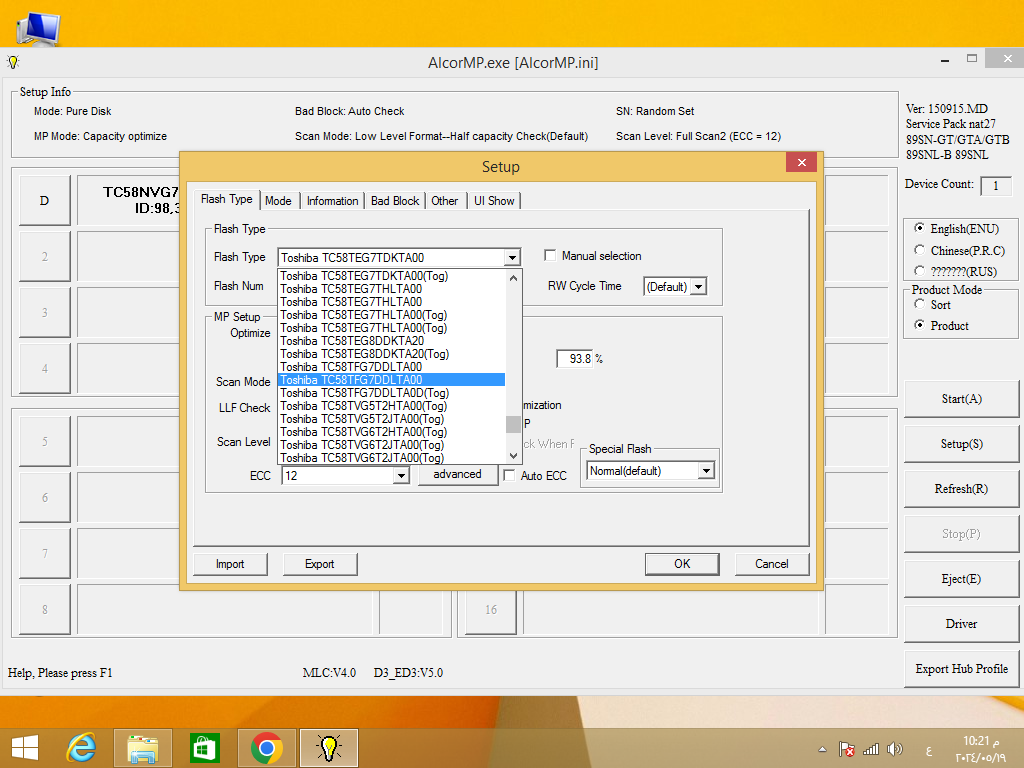Click the Export button
The width and height of the screenshot is (1024, 768).
(x=319, y=564)
